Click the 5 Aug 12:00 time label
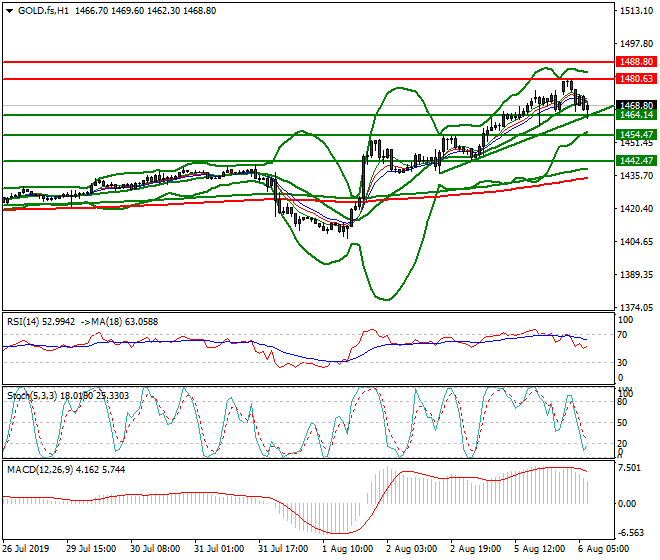This screenshot has width=660, height=560. (538, 549)
